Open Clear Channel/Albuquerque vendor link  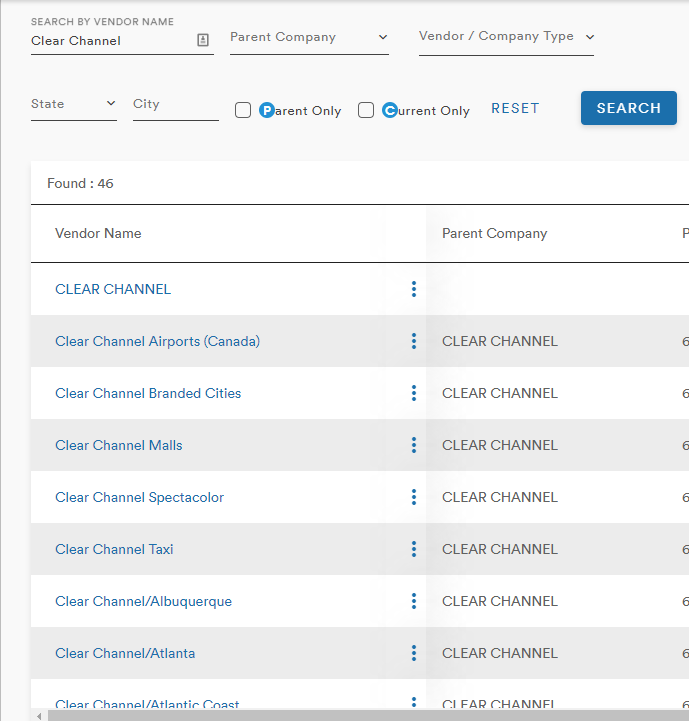pyautogui.click(x=144, y=601)
